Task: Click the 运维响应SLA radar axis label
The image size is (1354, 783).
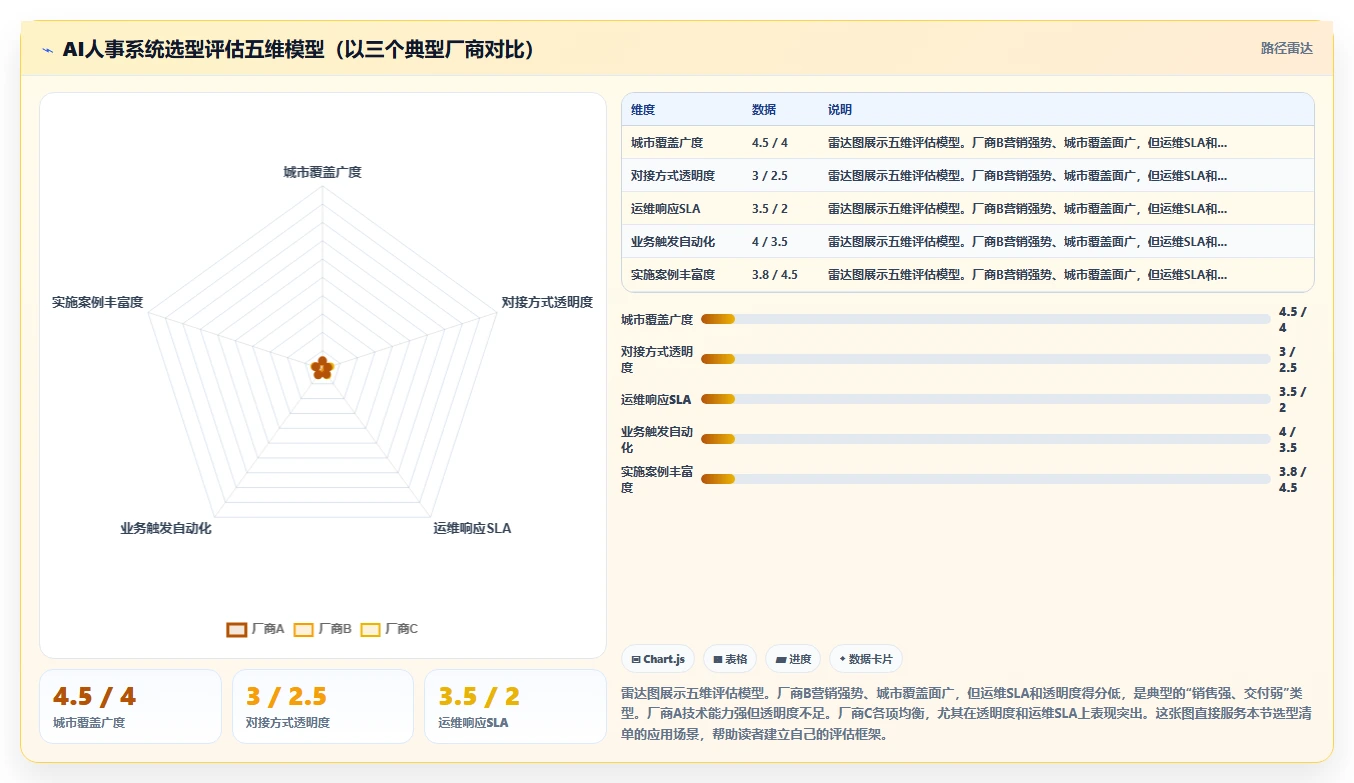Action: [x=472, y=528]
